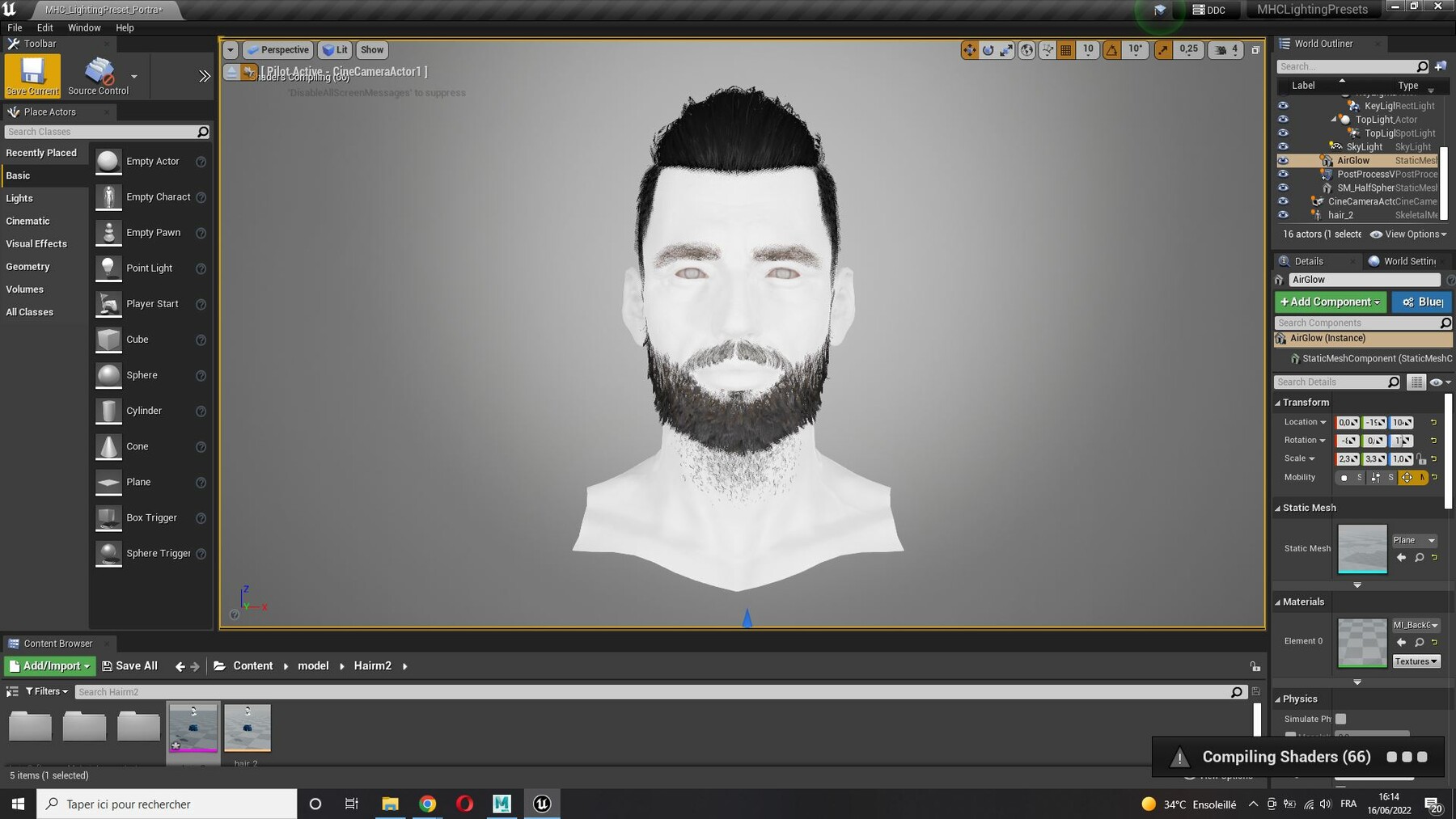
Task: Open the Perspective view mode menu
Action: 277,50
